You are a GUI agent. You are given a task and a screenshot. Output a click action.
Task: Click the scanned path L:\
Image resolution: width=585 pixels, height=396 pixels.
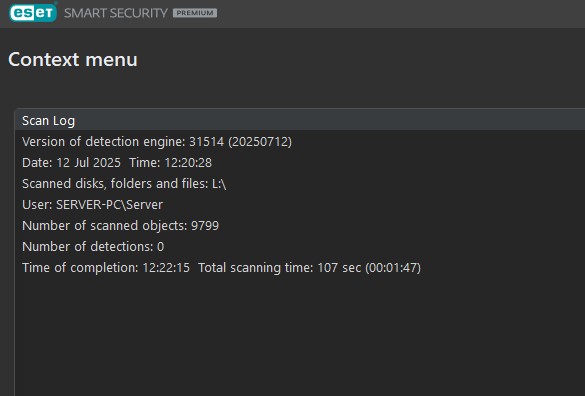click(x=219, y=184)
